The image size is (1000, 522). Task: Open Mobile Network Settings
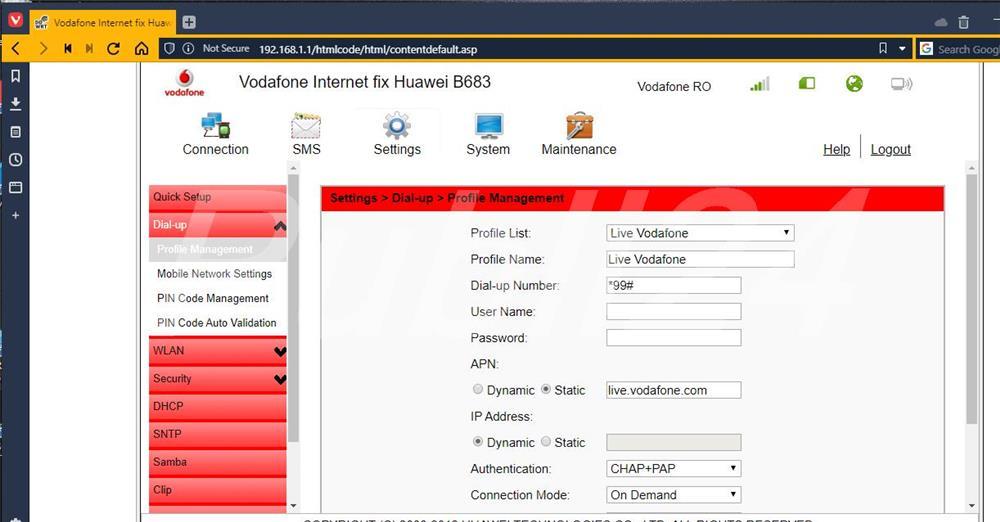tap(214, 274)
